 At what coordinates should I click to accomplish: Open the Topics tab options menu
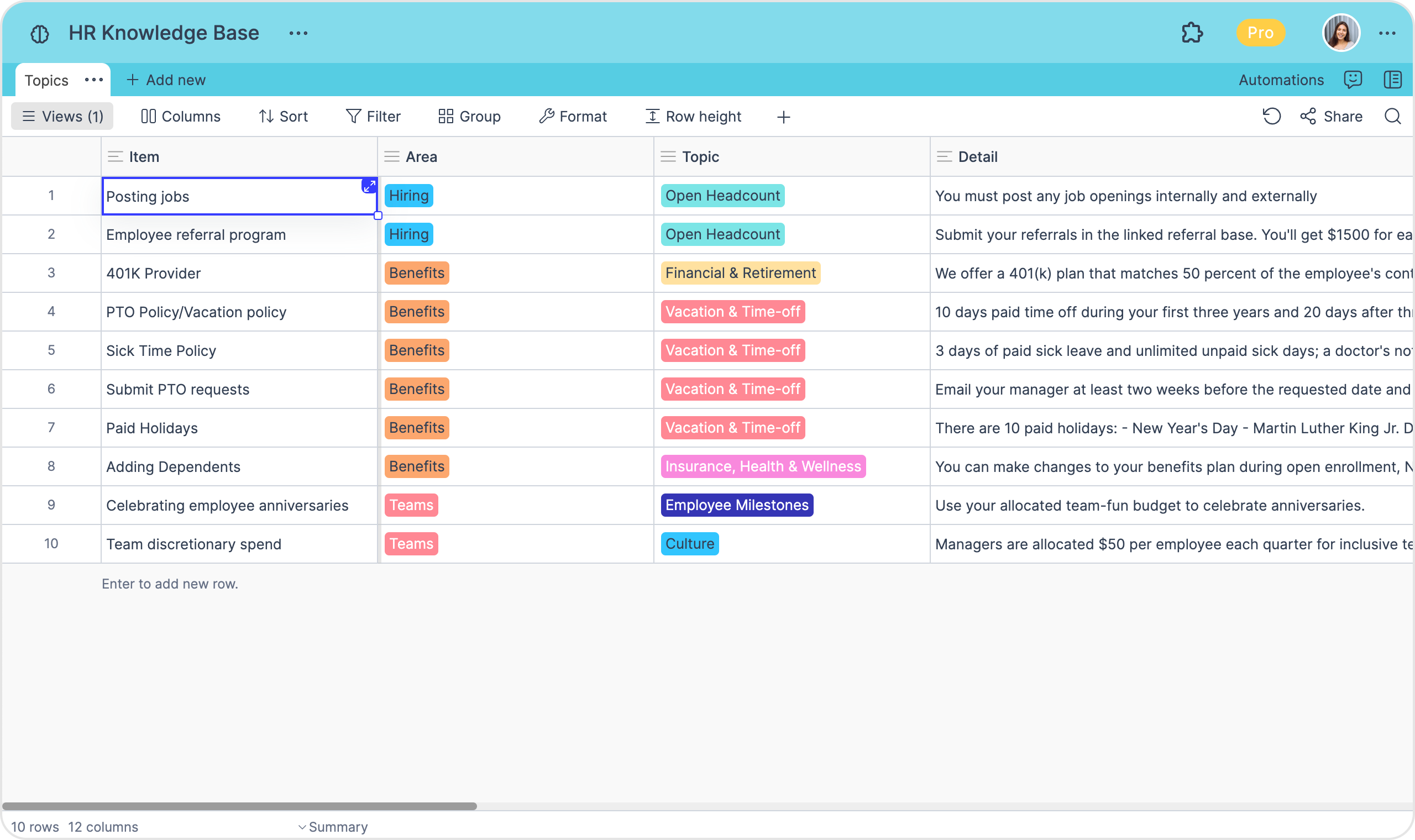pyautogui.click(x=94, y=80)
